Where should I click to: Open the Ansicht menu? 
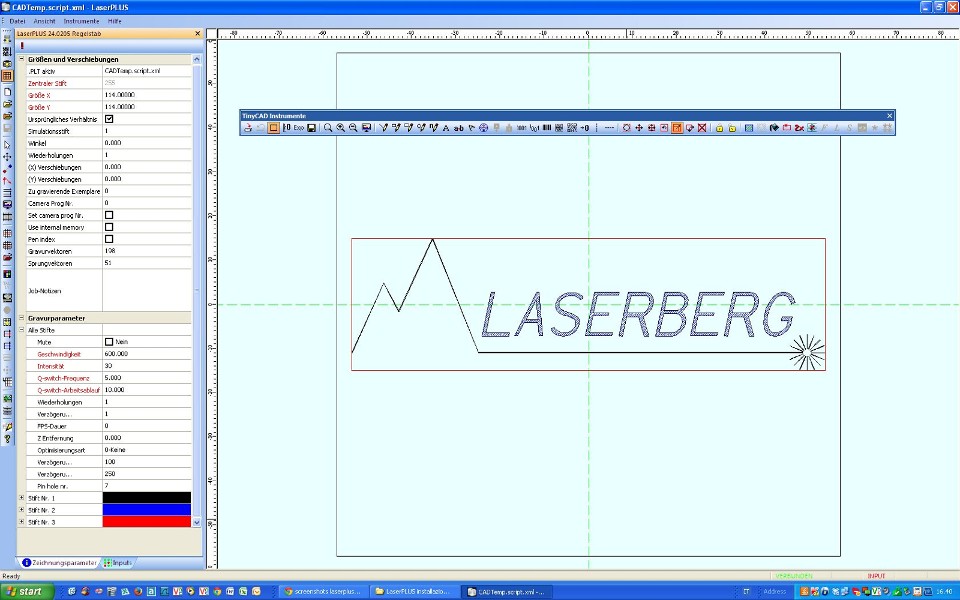pyautogui.click(x=44, y=21)
